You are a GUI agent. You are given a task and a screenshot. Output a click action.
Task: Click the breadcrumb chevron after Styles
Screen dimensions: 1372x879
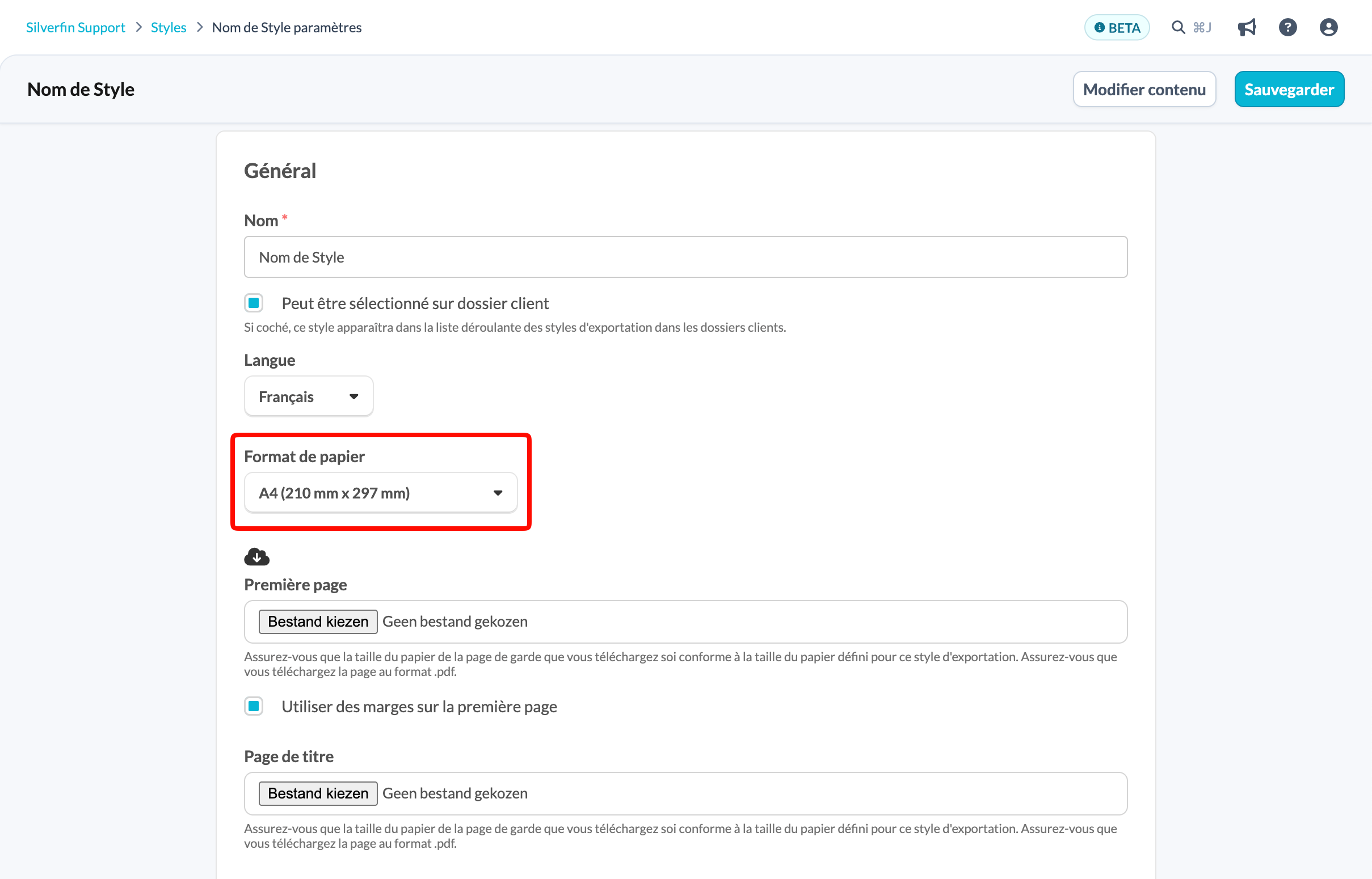[199, 27]
